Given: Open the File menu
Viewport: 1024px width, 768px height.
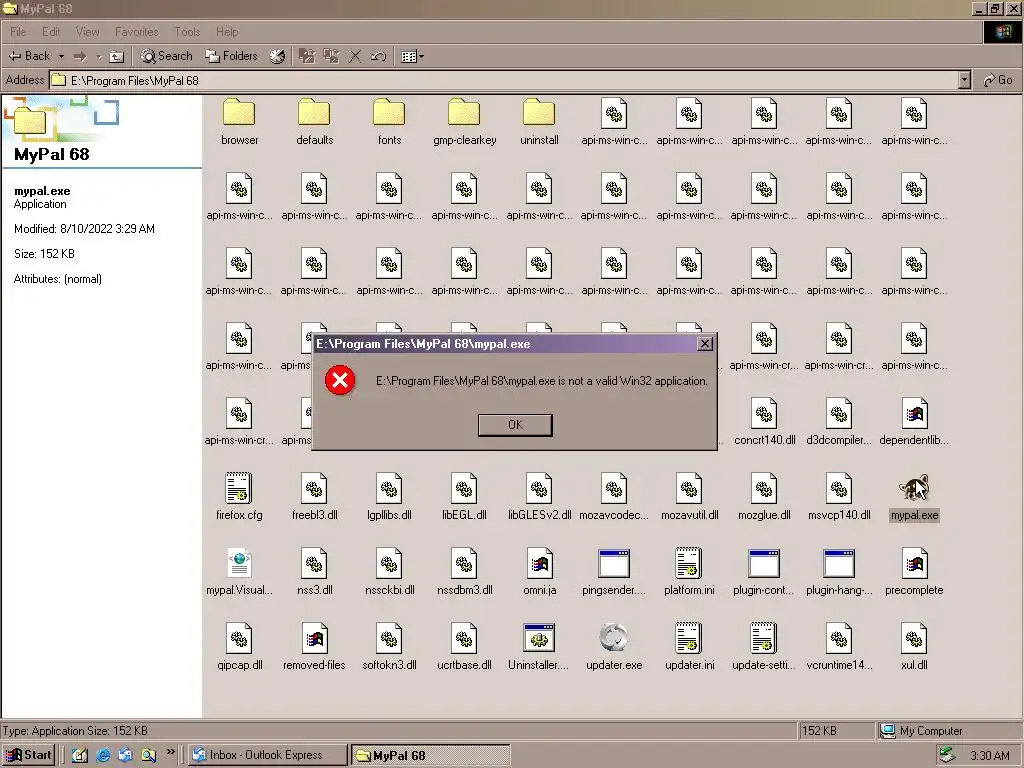Looking at the screenshot, I should pos(18,31).
